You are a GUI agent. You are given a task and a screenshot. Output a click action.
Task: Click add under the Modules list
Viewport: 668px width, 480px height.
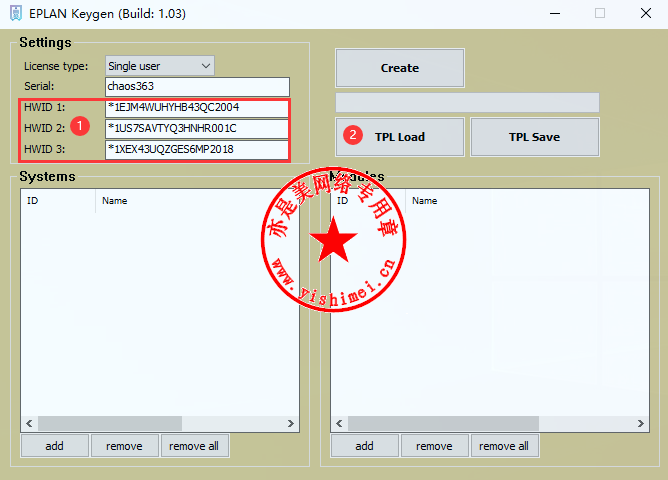(x=365, y=446)
